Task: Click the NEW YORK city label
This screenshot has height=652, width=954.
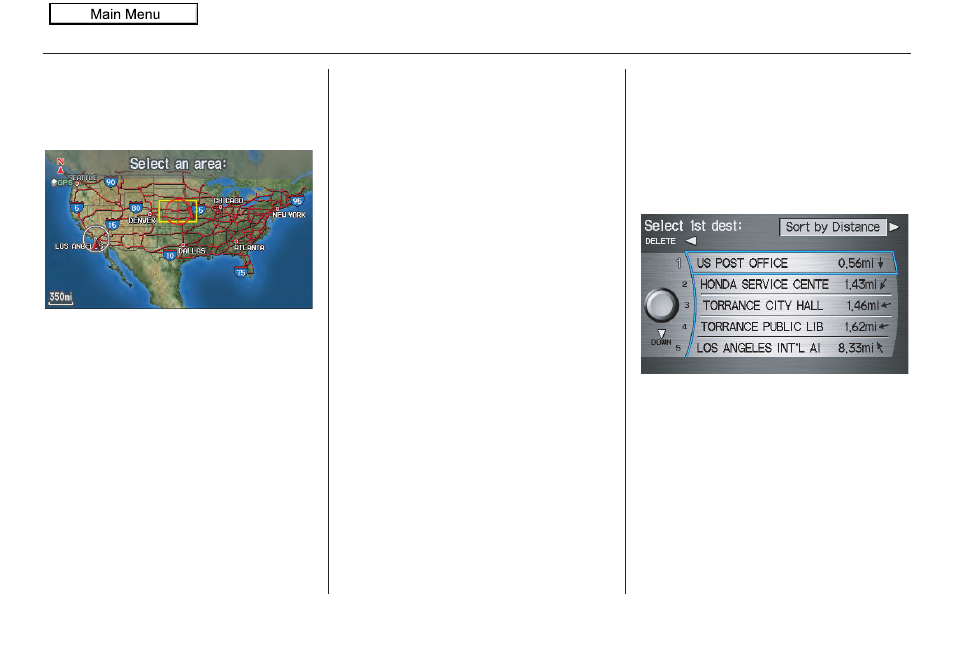Action: (x=288, y=215)
